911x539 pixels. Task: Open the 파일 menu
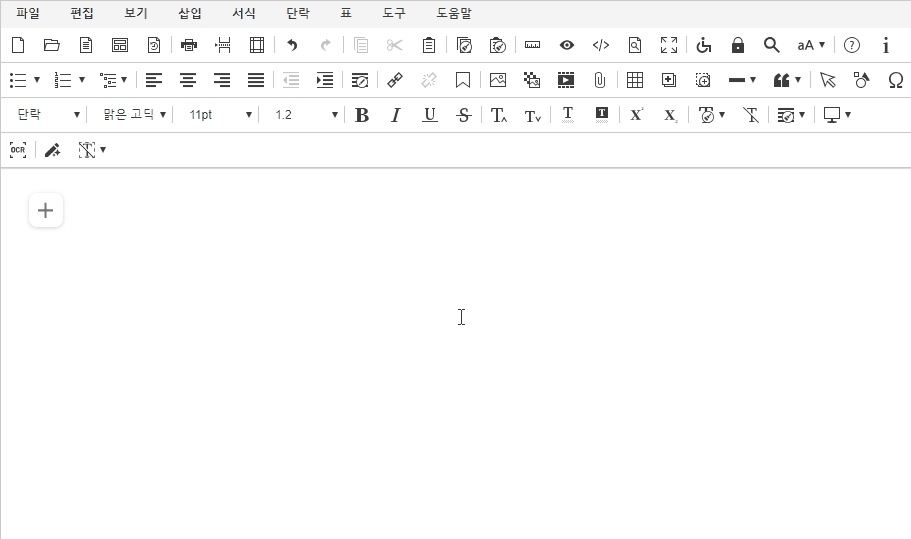(28, 14)
